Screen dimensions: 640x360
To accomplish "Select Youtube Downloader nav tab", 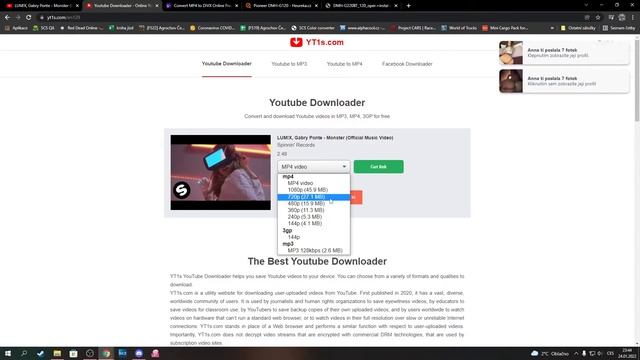I will pos(227,64).
